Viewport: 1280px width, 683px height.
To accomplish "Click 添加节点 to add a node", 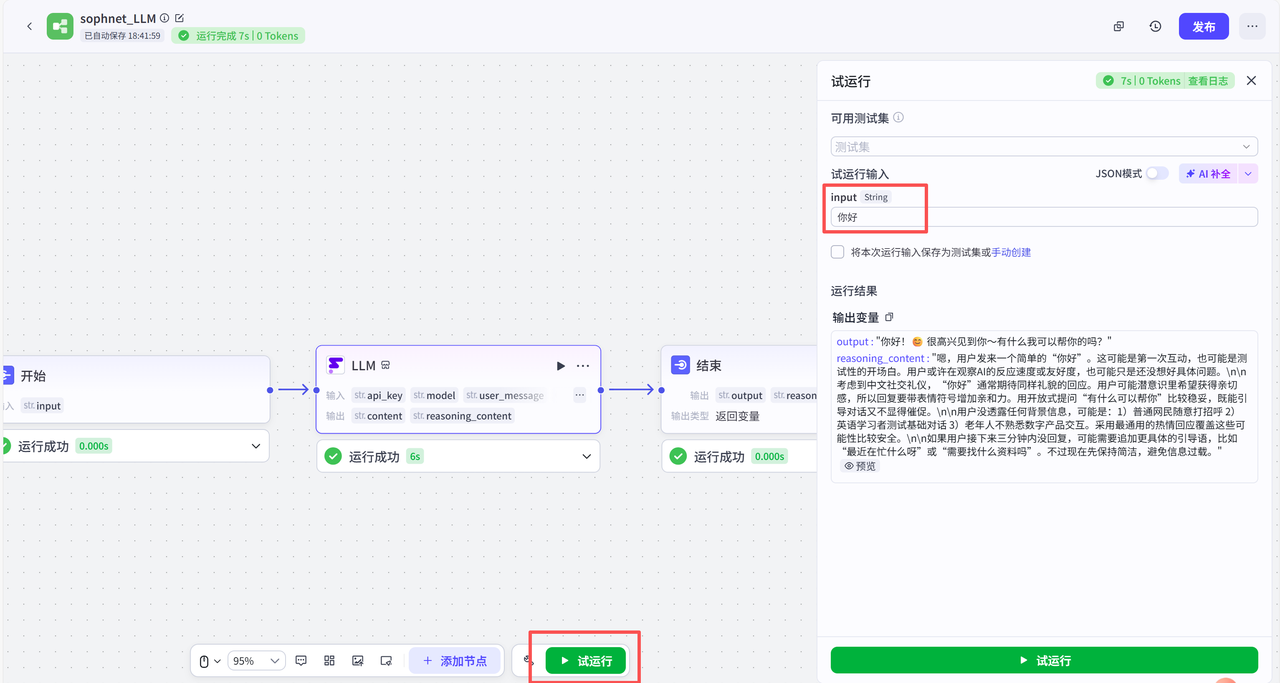I will [x=454, y=661].
